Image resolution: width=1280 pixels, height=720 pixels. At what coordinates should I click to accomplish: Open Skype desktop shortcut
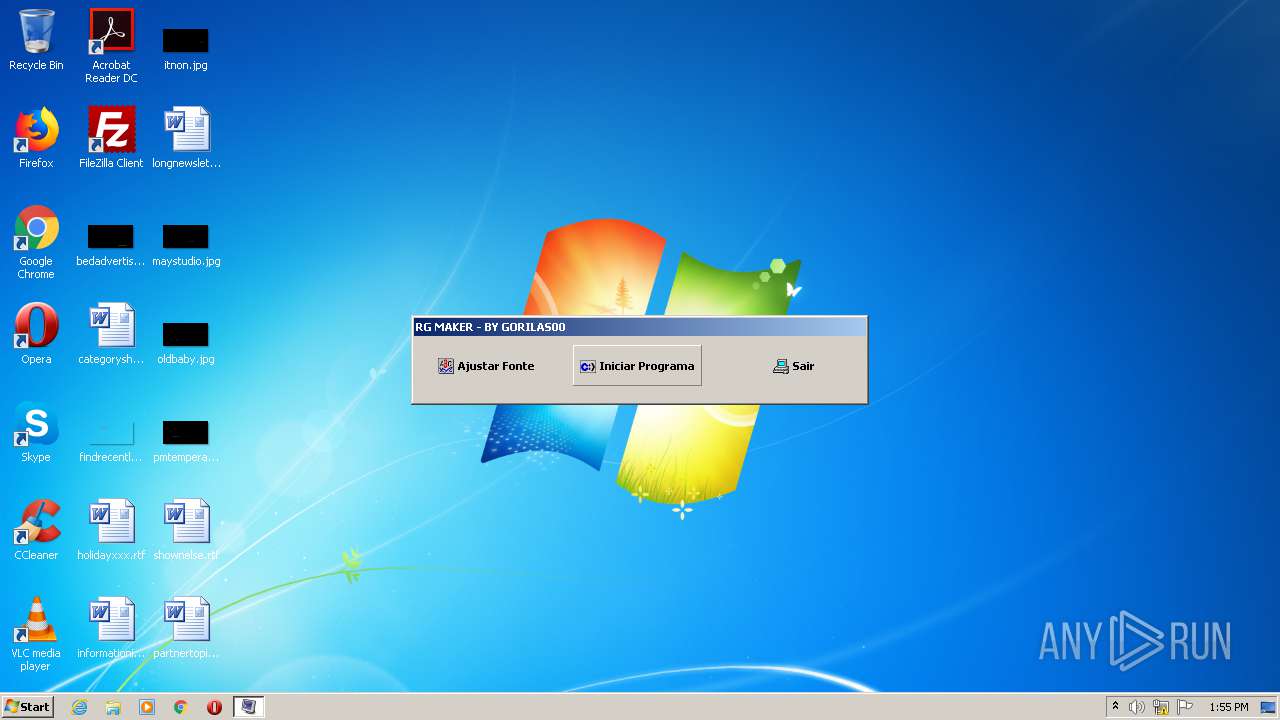pyautogui.click(x=36, y=432)
